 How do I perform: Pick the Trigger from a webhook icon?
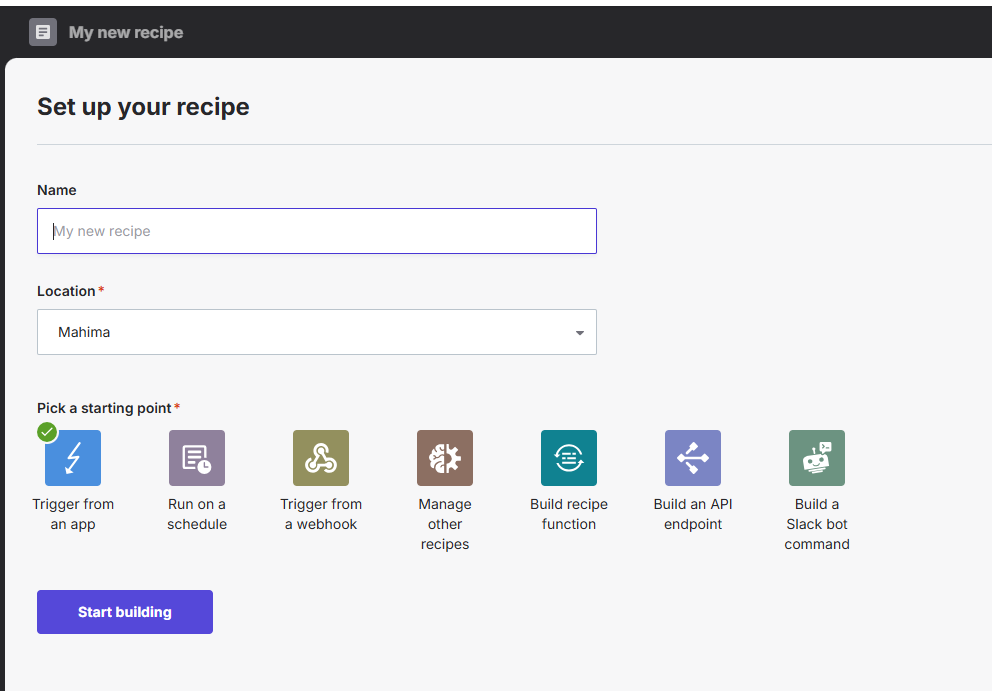click(321, 458)
